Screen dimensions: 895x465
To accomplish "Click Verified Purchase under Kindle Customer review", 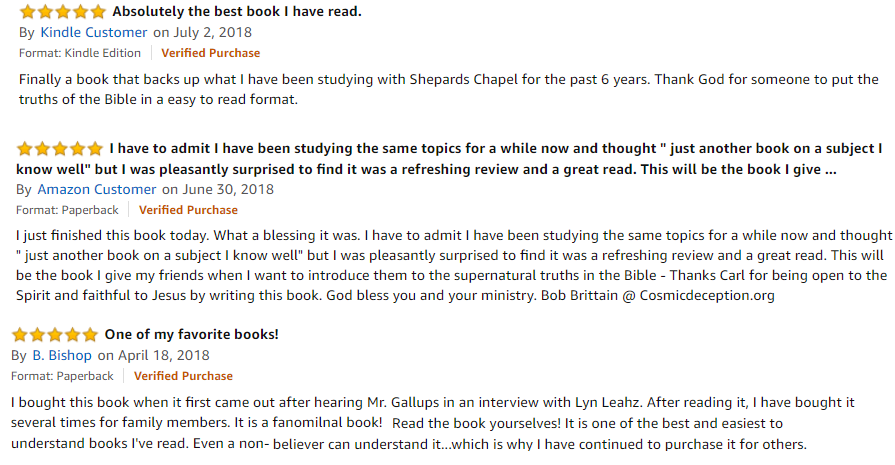I will [x=211, y=53].
